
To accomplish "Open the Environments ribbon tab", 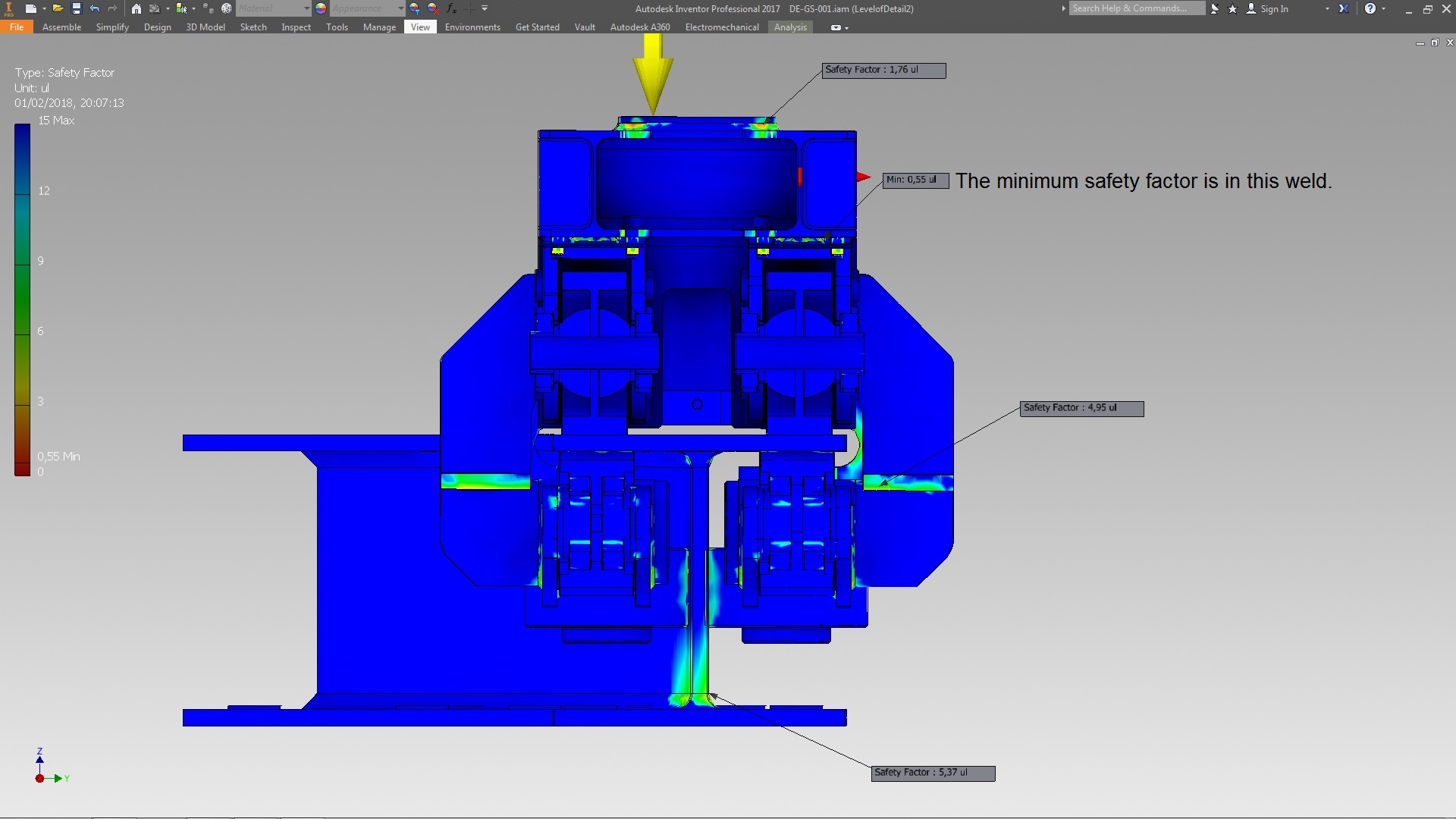I will coord(472,27).
